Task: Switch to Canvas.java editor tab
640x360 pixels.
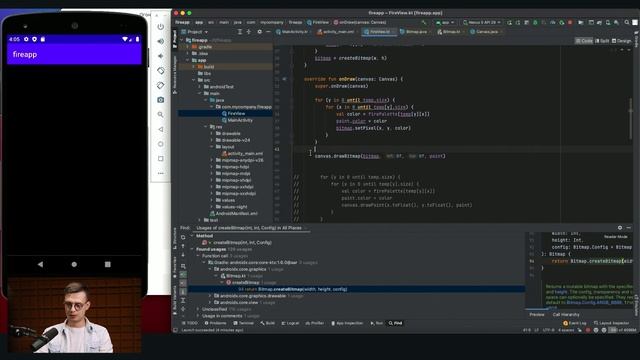Action: [487, 32]
